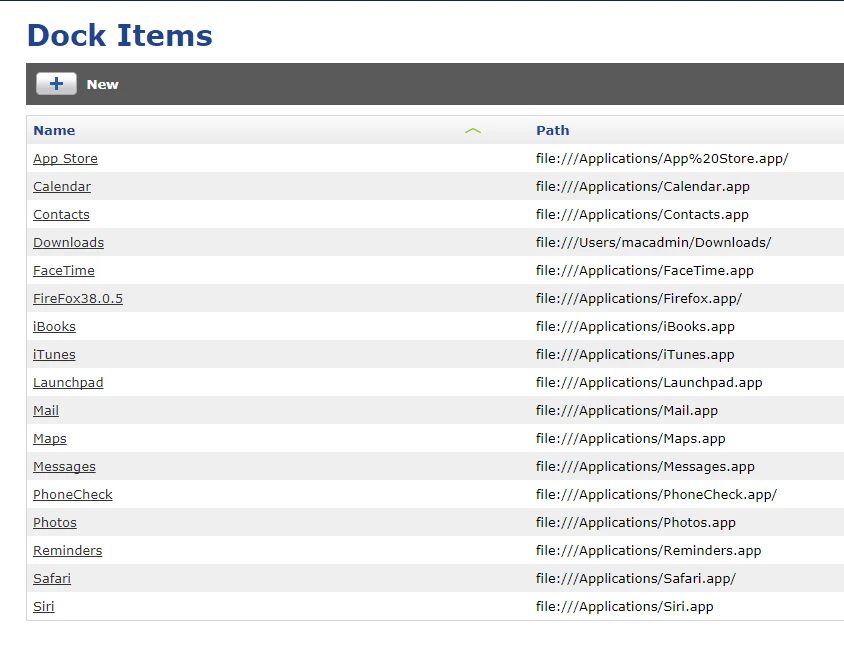
Task: Toggle the green sort arrow in Name column
Action: tap(473, 131)
